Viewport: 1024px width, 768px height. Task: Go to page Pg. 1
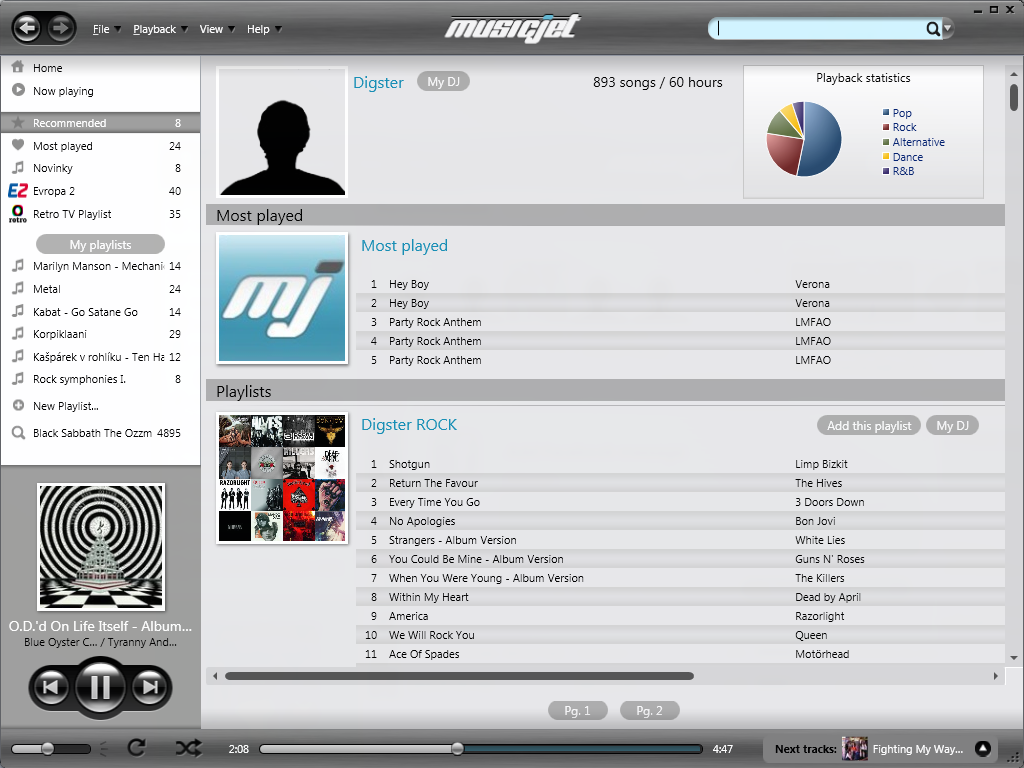click(x=577, y=711)
